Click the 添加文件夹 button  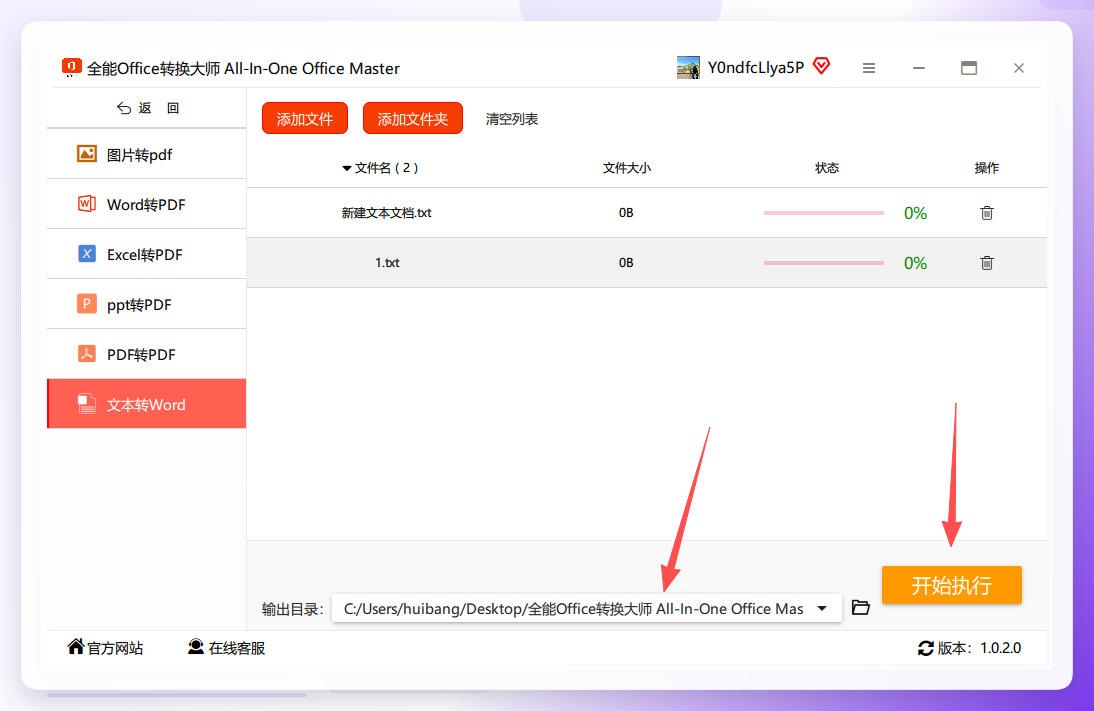412,119
